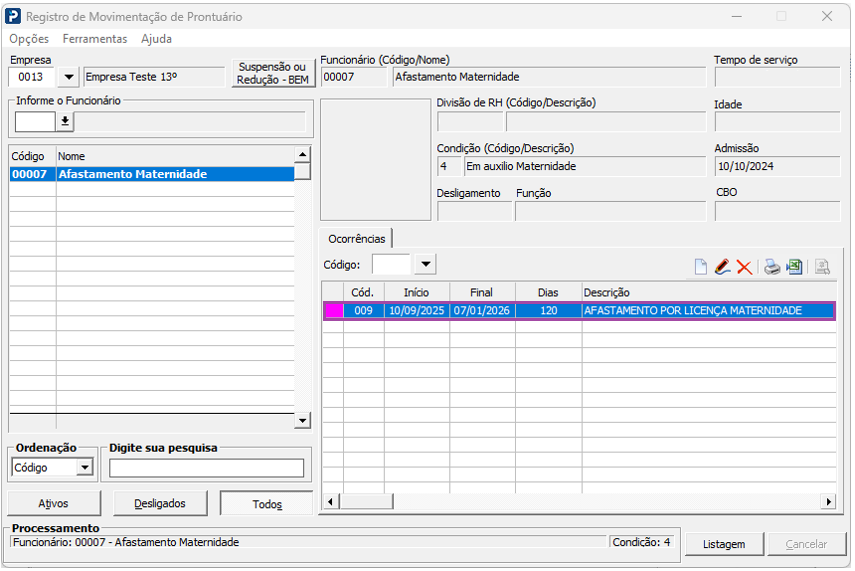Delete occurrence with the red X icon
Image resolution: width=855 pixels, height=571 pixels.
744,267
